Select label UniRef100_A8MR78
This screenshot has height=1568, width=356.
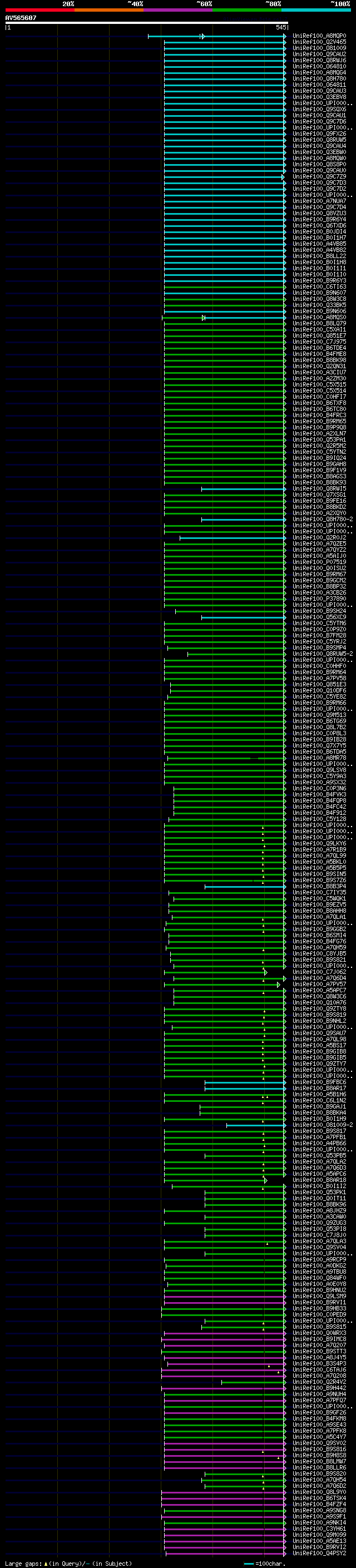(319, 758)
